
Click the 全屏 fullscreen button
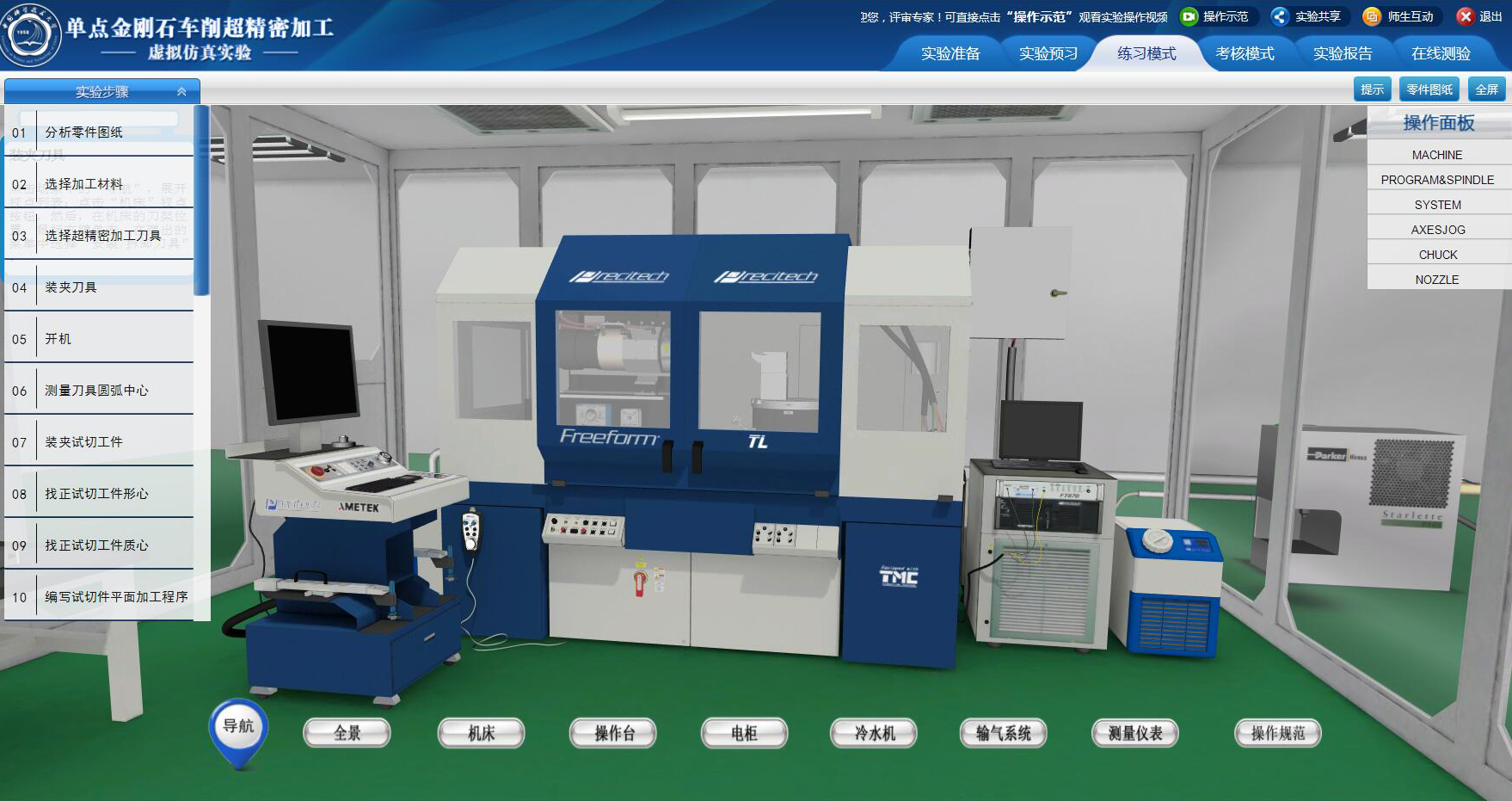pos(1487,89)
